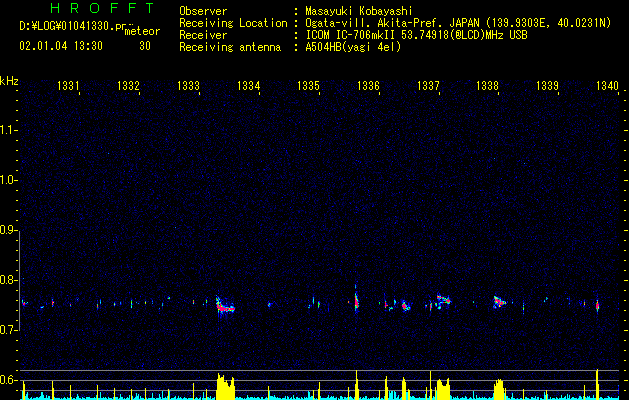The height and width of the screenshot is (400, 629).
Task: Click the 1331 time marker
Action: pos(69,85)
